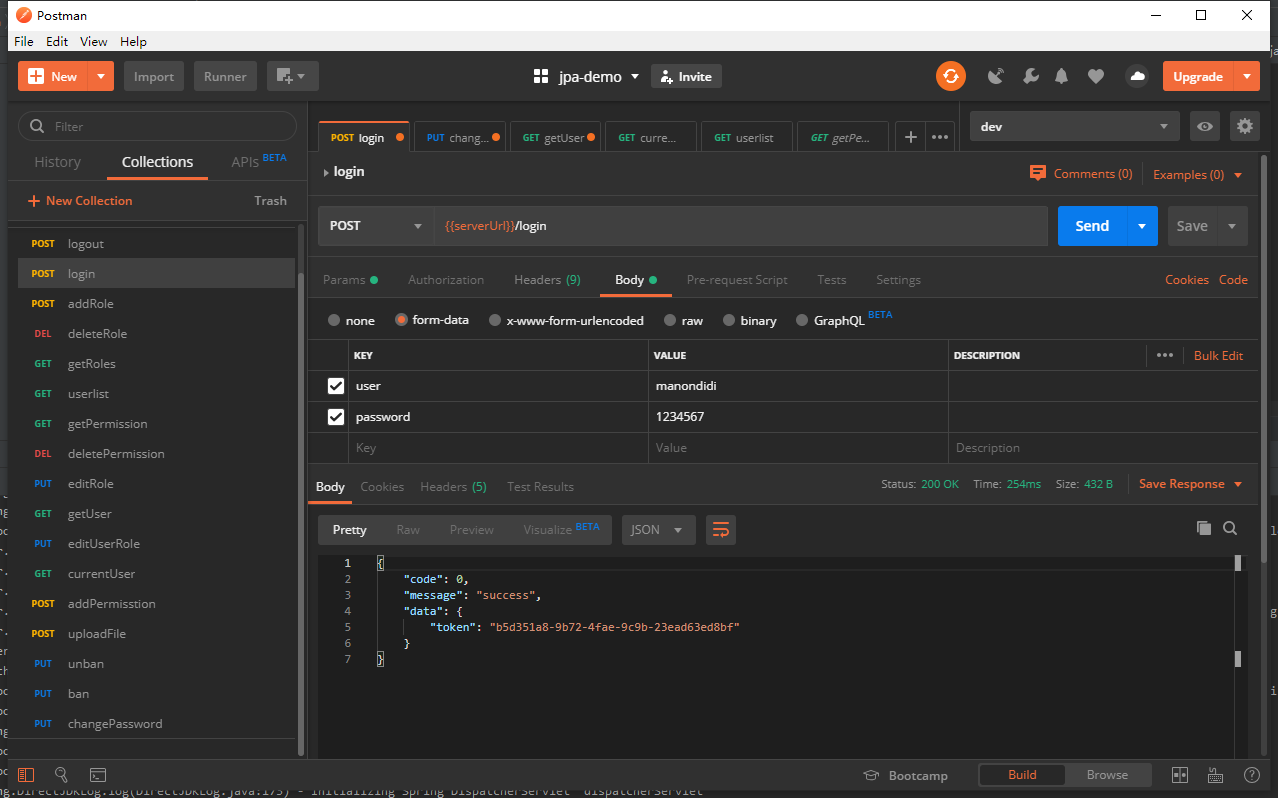
Task: Click the request URL input field
Action: pyautogui.click(x=741, y=226)
